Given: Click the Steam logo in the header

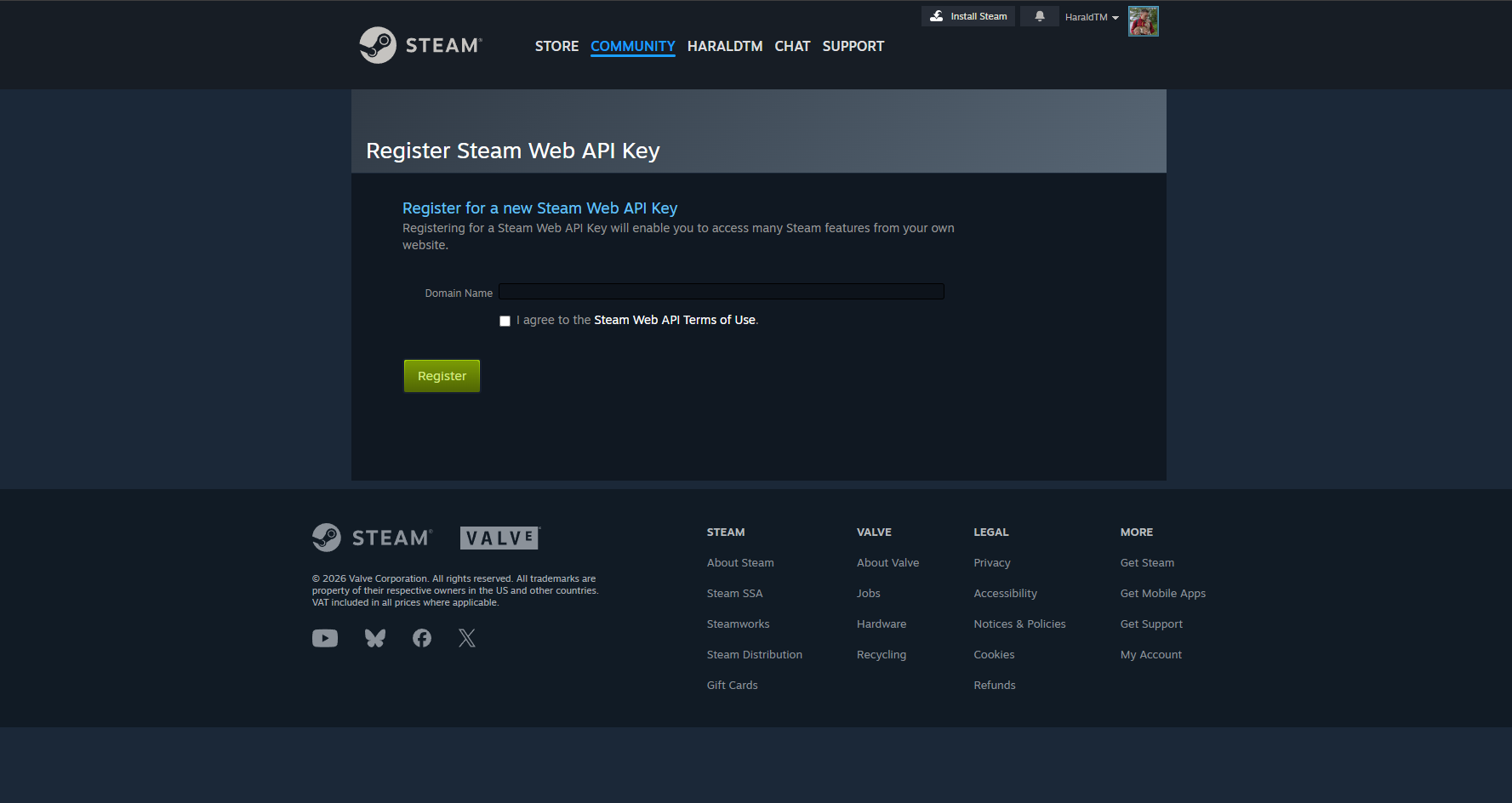Looking at the screenshot, I should [419, 45].
